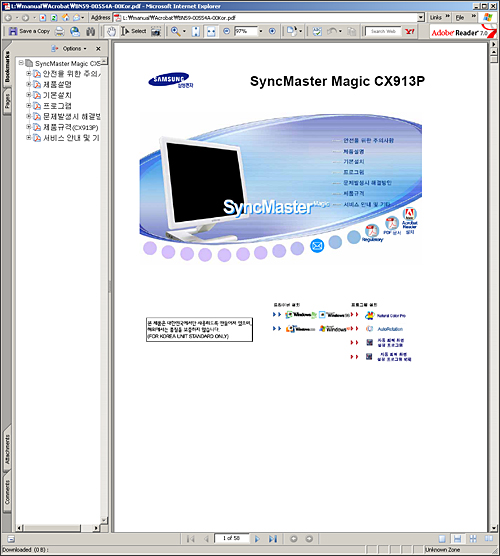Click the 제품설명 link in the banner

coord(354,151)
